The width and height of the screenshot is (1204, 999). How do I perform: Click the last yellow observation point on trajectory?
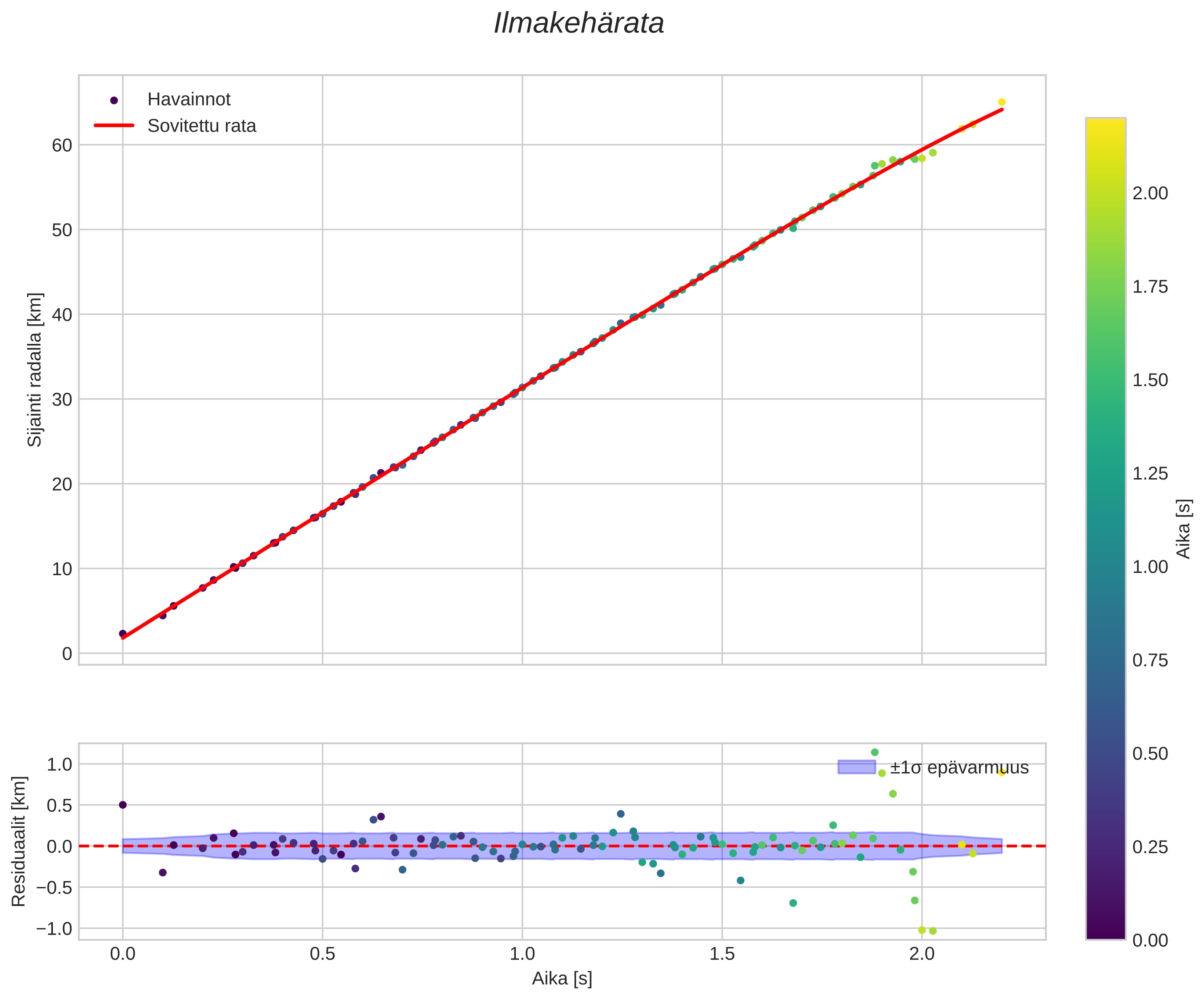click(x=1002, y=102)
